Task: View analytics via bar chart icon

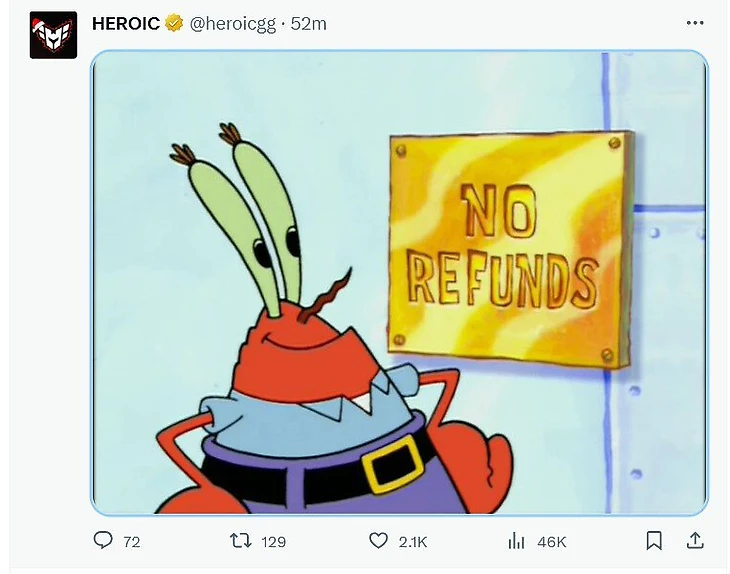Action: pos(516,541)
